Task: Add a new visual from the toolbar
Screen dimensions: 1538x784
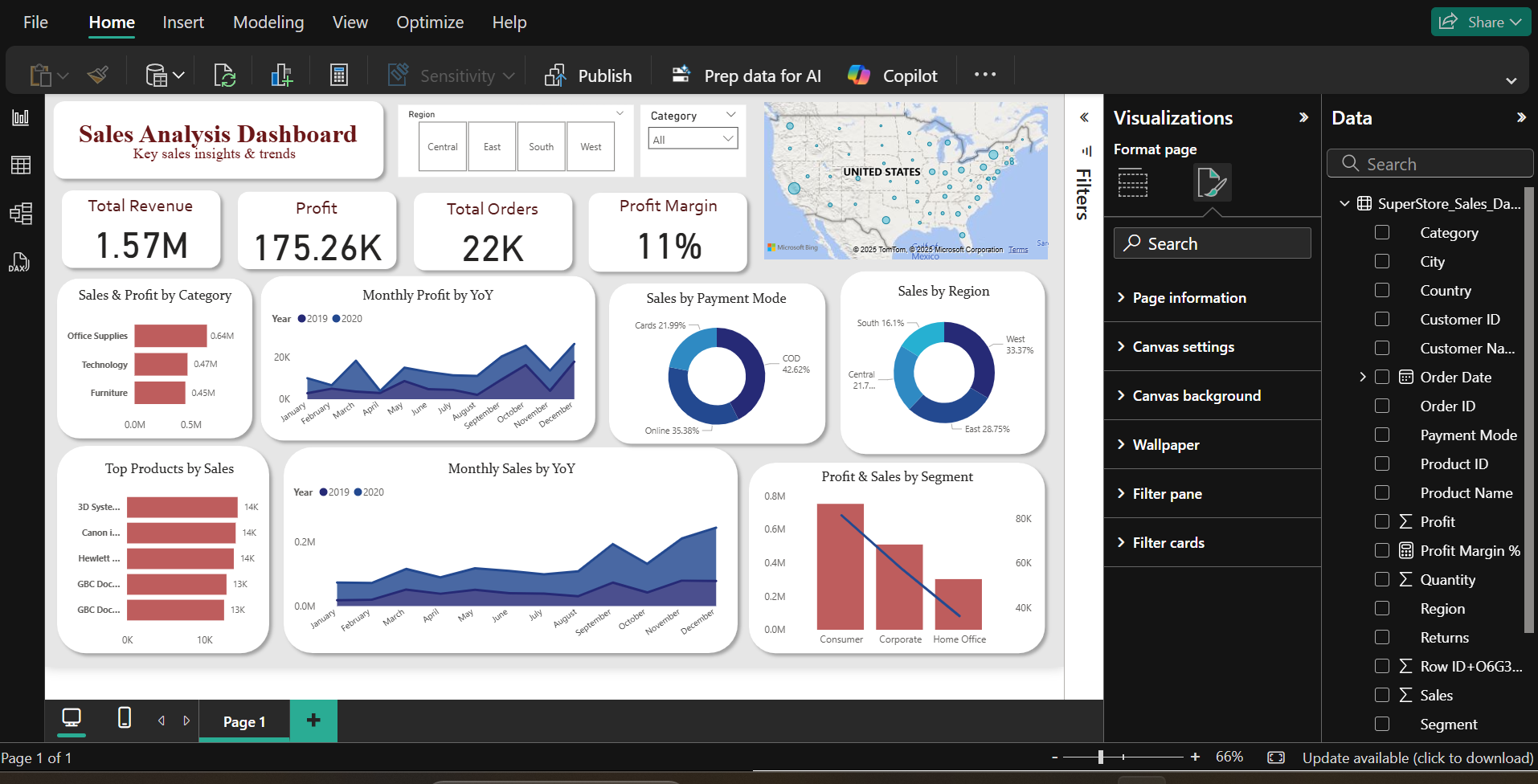Action: pos(280,74)
